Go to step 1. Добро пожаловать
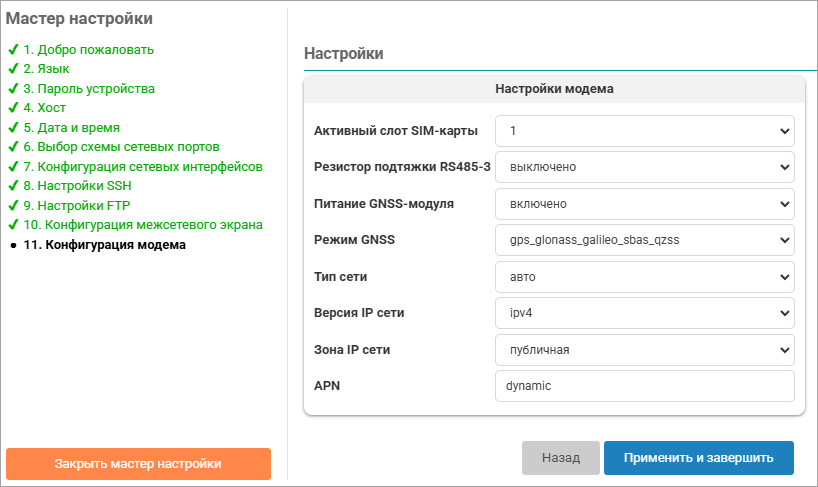The height and width of the screenshot is (487, 818). [88, 49]
